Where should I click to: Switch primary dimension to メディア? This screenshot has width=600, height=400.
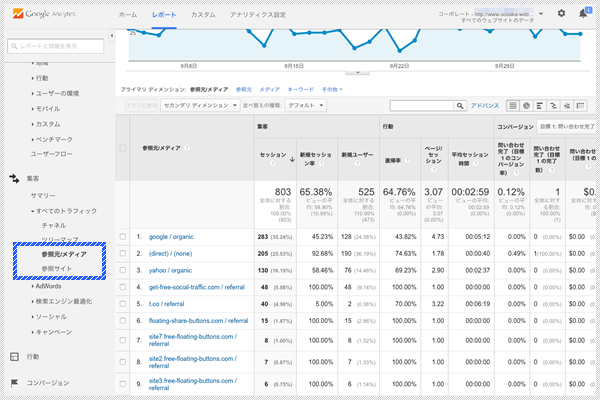point(269,90)
